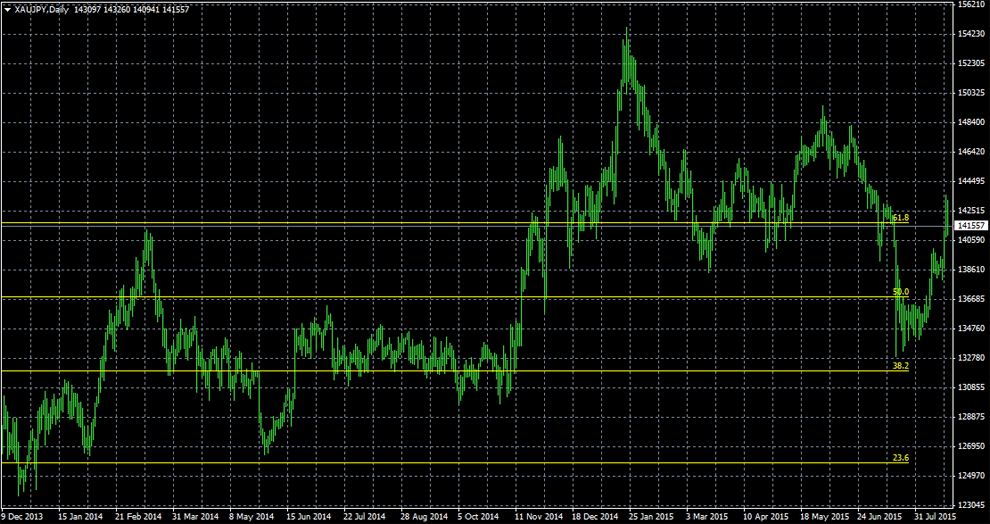Screen dimensions: 990x524
Task: Click the triangle arrow beside XAUJPY,Daily title
Action: [x=7, y=10]
